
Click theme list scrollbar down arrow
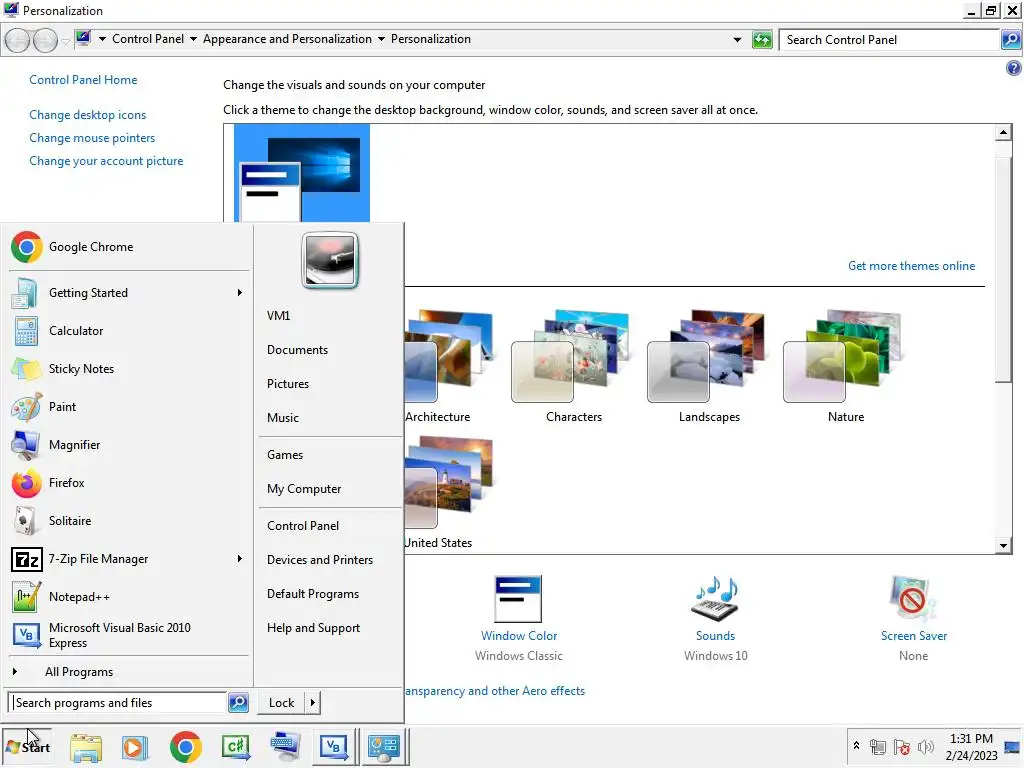pos(1003,545)
